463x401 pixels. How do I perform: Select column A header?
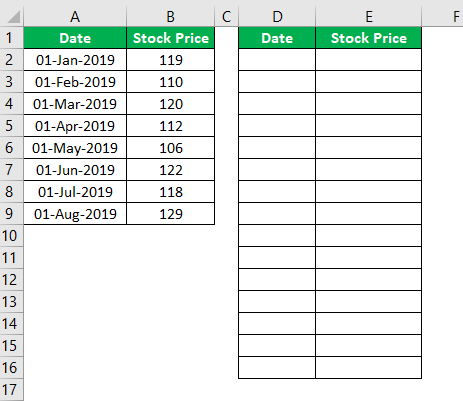point(75,16)
